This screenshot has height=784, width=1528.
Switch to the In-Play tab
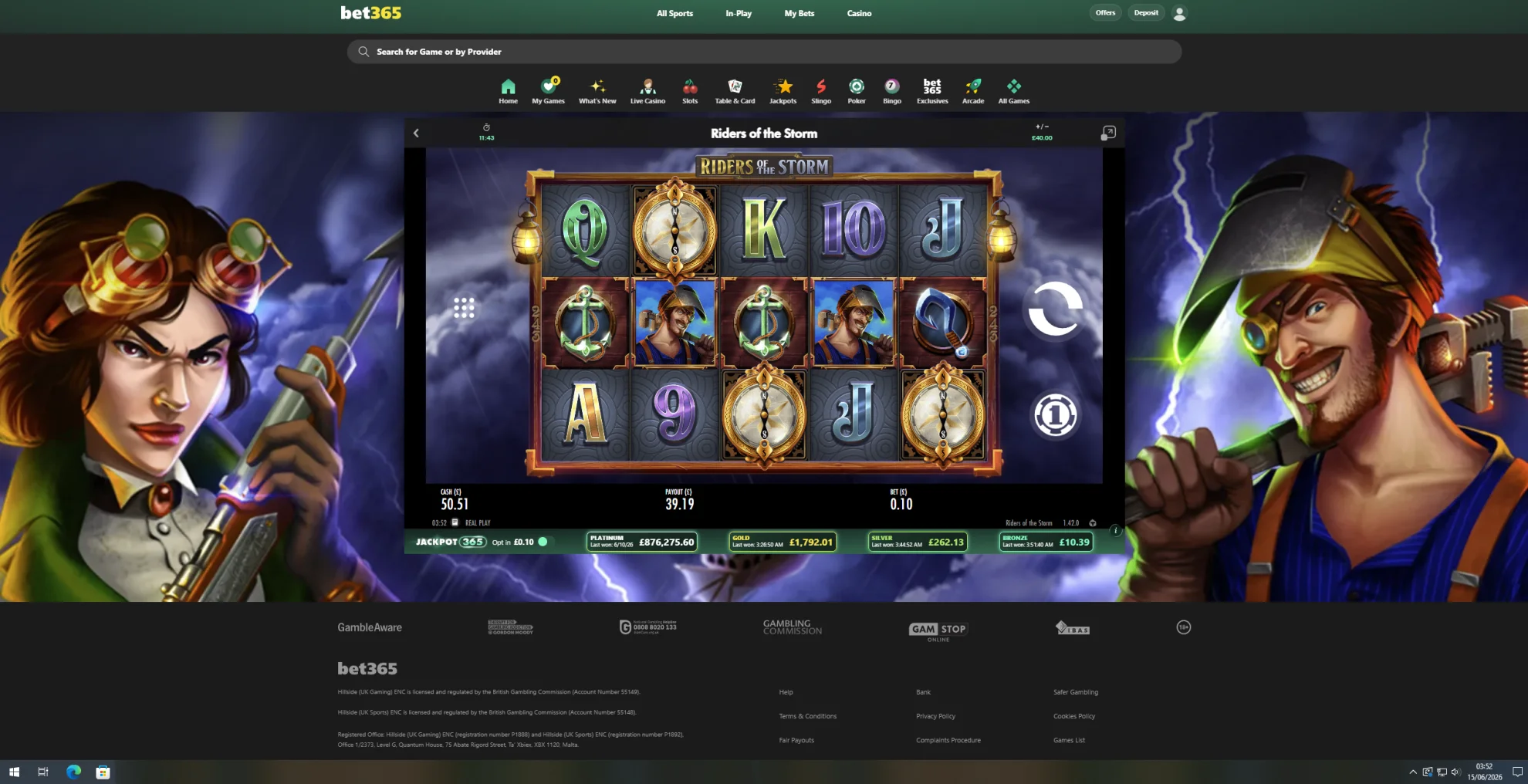pos(739,13)
